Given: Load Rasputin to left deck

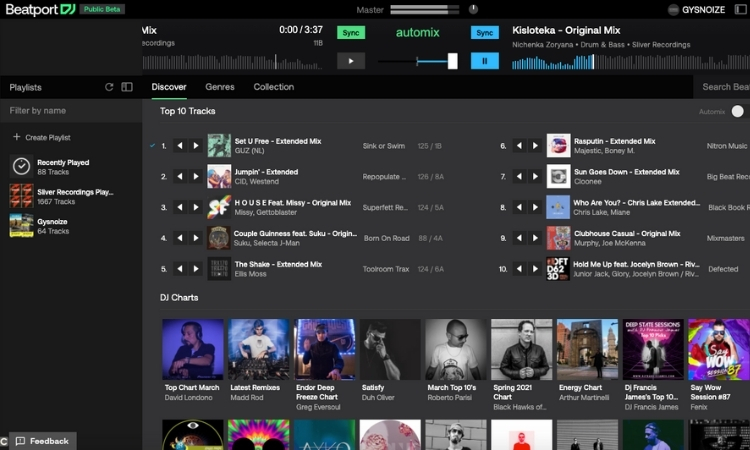Looking at the screenshot, I should 519,145.
